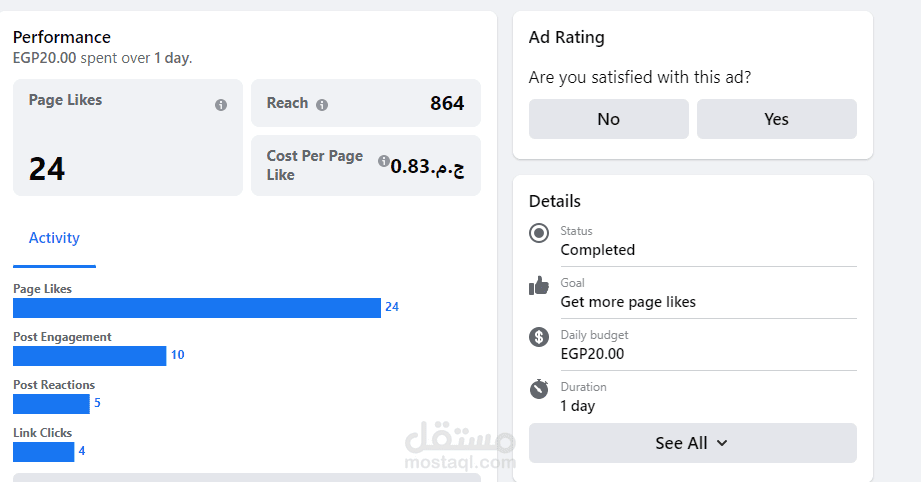Expand details with See All button
Viewport: 921px width, 482px height.
(692, 443)
